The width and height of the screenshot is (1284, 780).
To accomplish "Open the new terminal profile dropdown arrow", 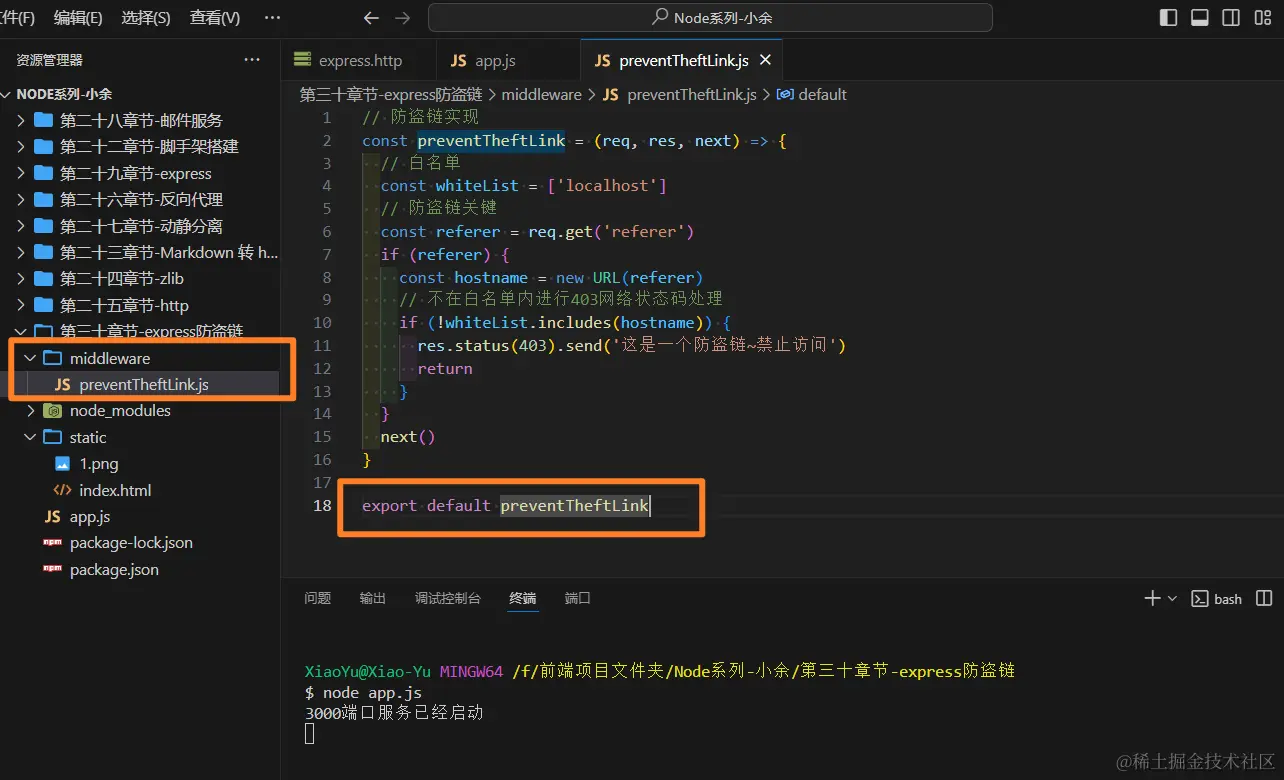I will click(x=1171, y=598).
